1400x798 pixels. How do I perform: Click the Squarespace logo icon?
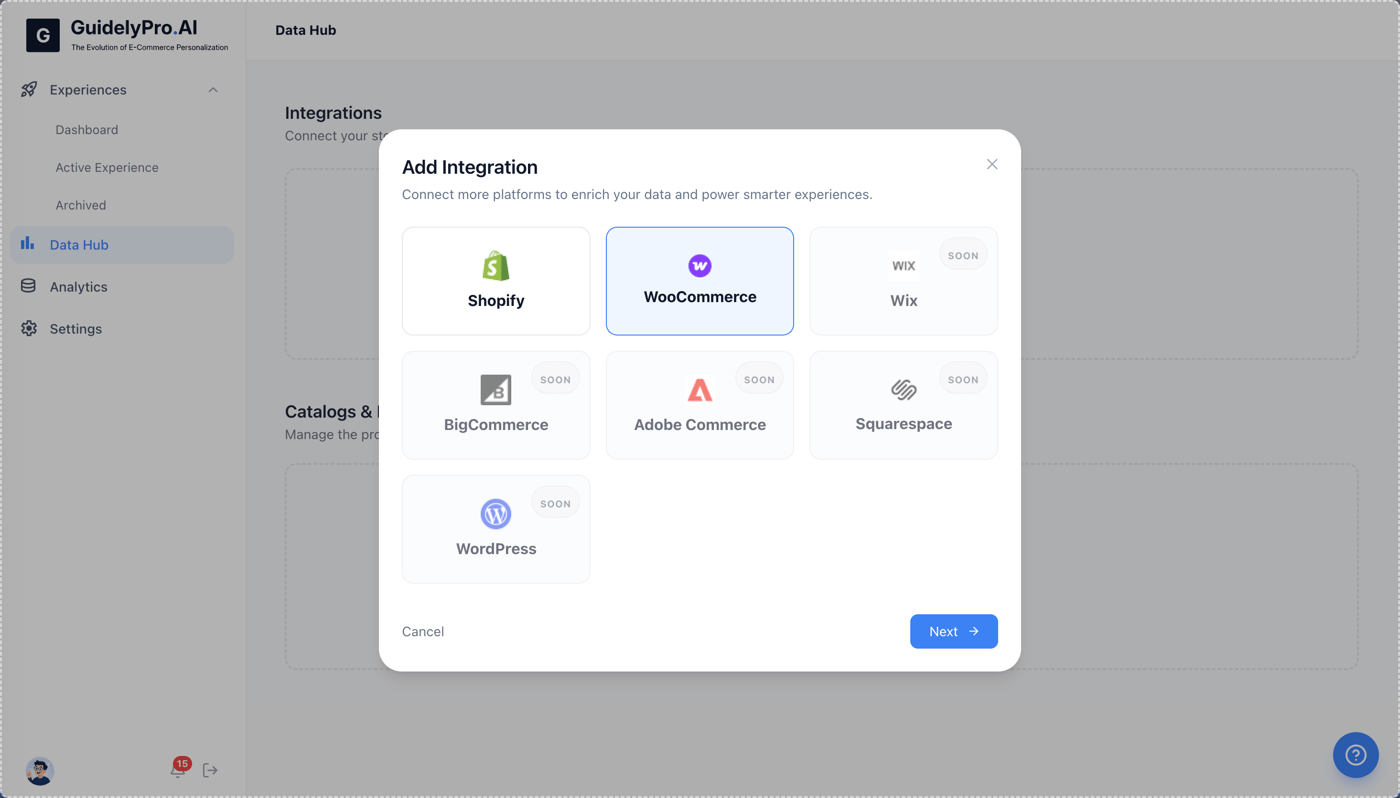point(903,389)
